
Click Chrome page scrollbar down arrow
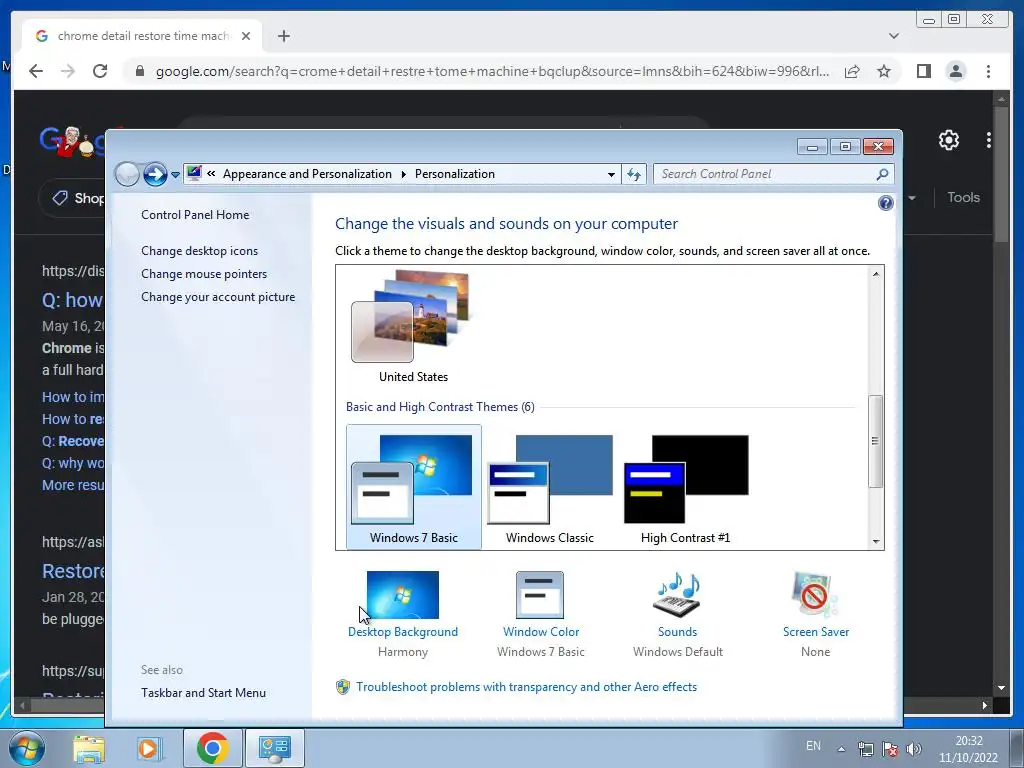1001,688
